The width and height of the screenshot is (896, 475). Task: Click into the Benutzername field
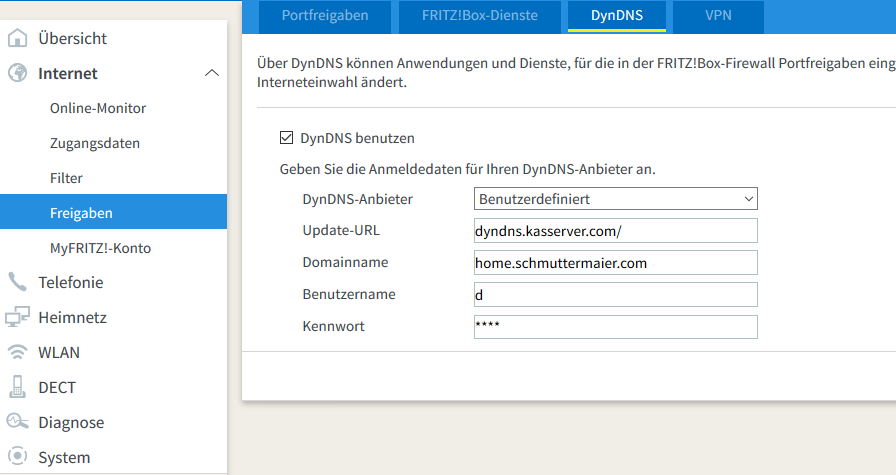tap(615, 295)
